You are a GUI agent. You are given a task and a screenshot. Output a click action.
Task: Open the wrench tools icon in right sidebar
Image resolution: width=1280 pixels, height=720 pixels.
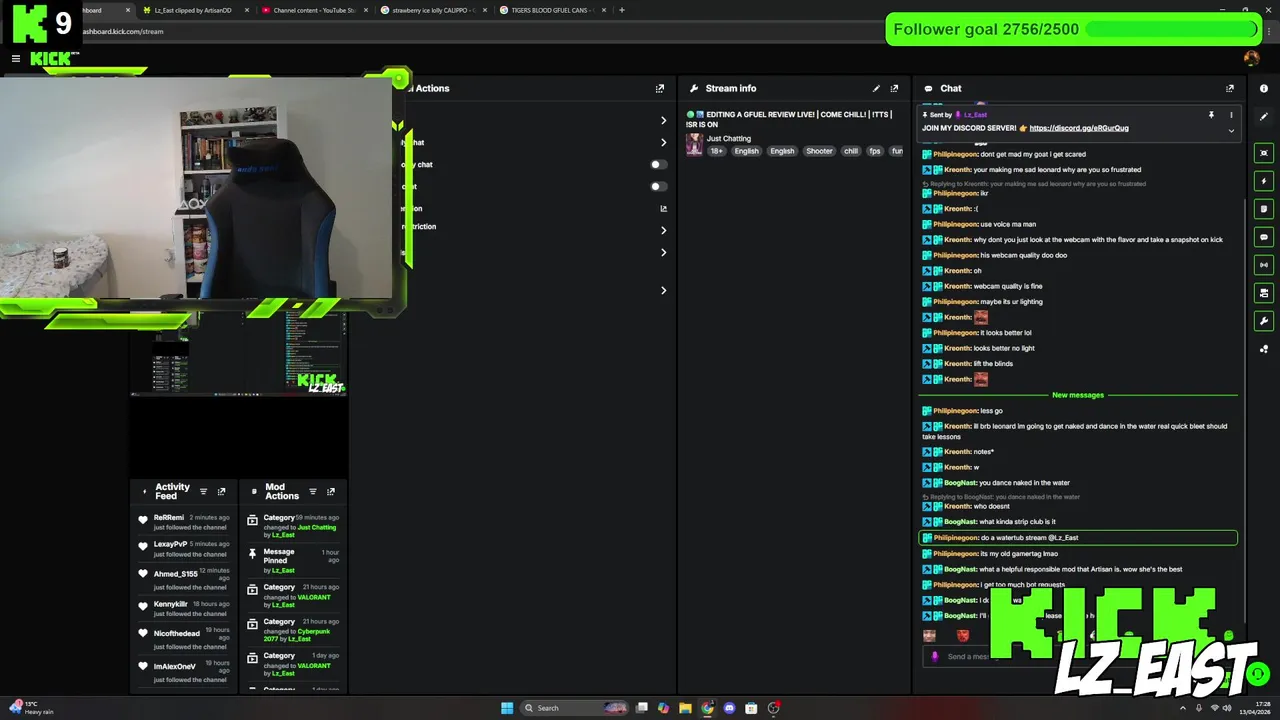[x=1264, y=321]
